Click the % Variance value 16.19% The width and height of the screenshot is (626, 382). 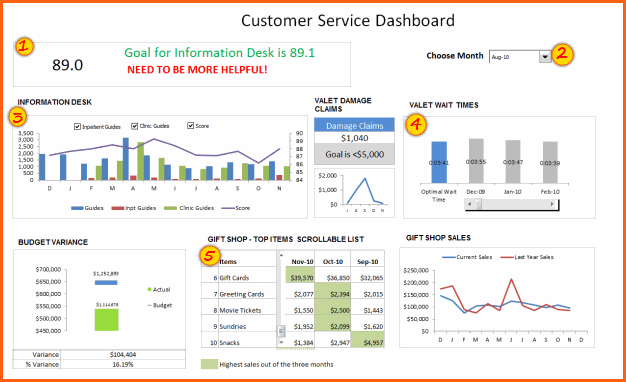coord(123,364)
